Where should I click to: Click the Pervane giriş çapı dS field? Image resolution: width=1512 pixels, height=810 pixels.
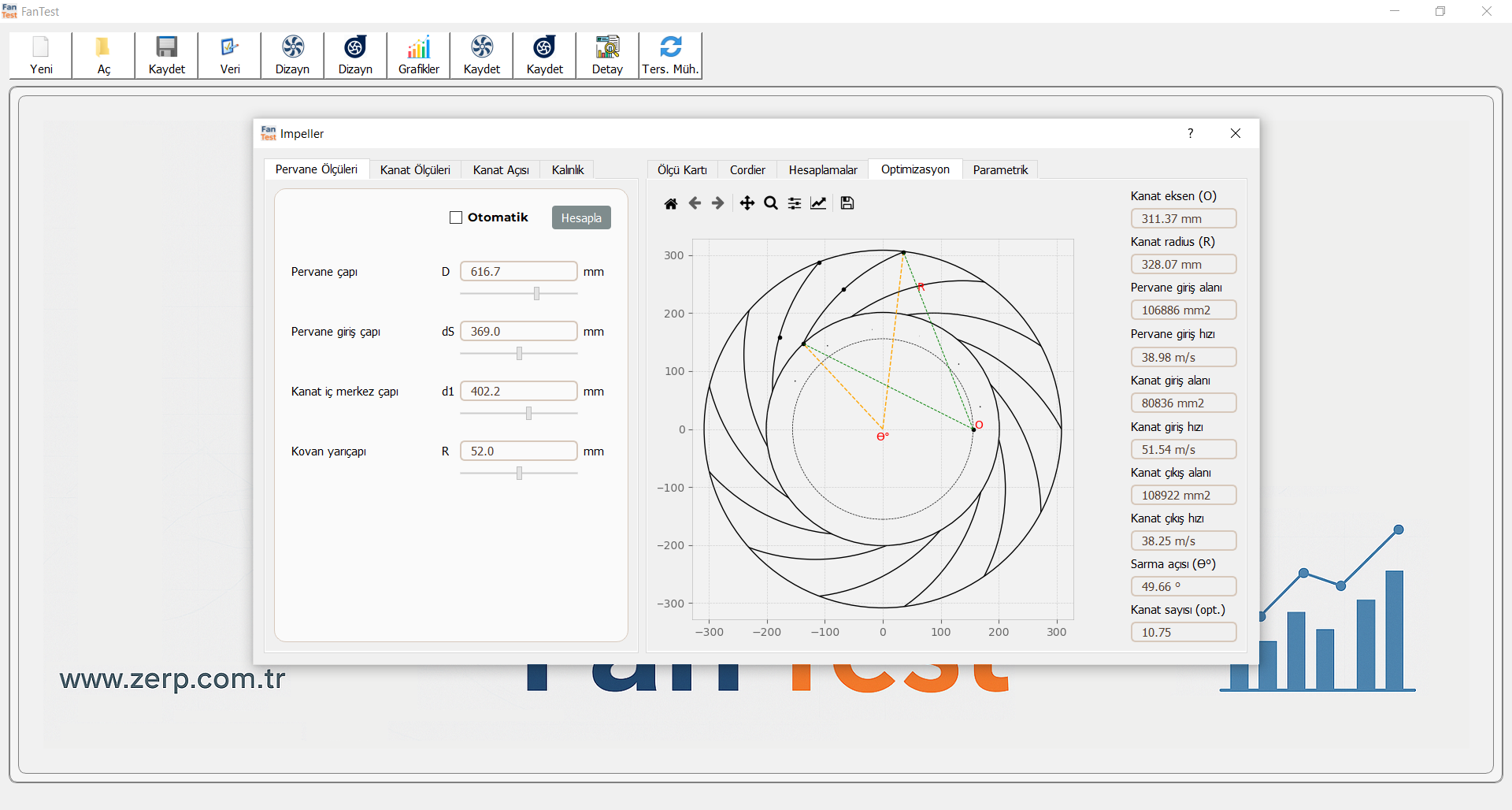click(x=518, y=332)
